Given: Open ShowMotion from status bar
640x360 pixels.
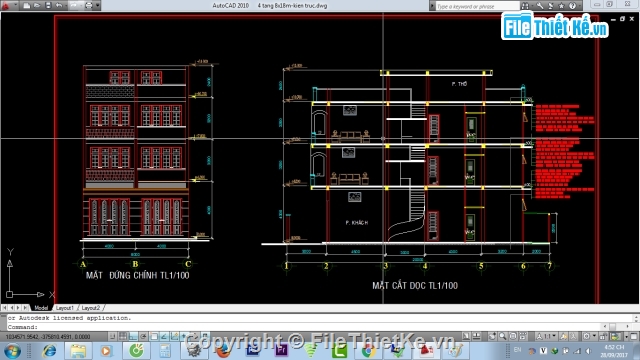Looking at the screenshot, I should click(x=523, y=336).
